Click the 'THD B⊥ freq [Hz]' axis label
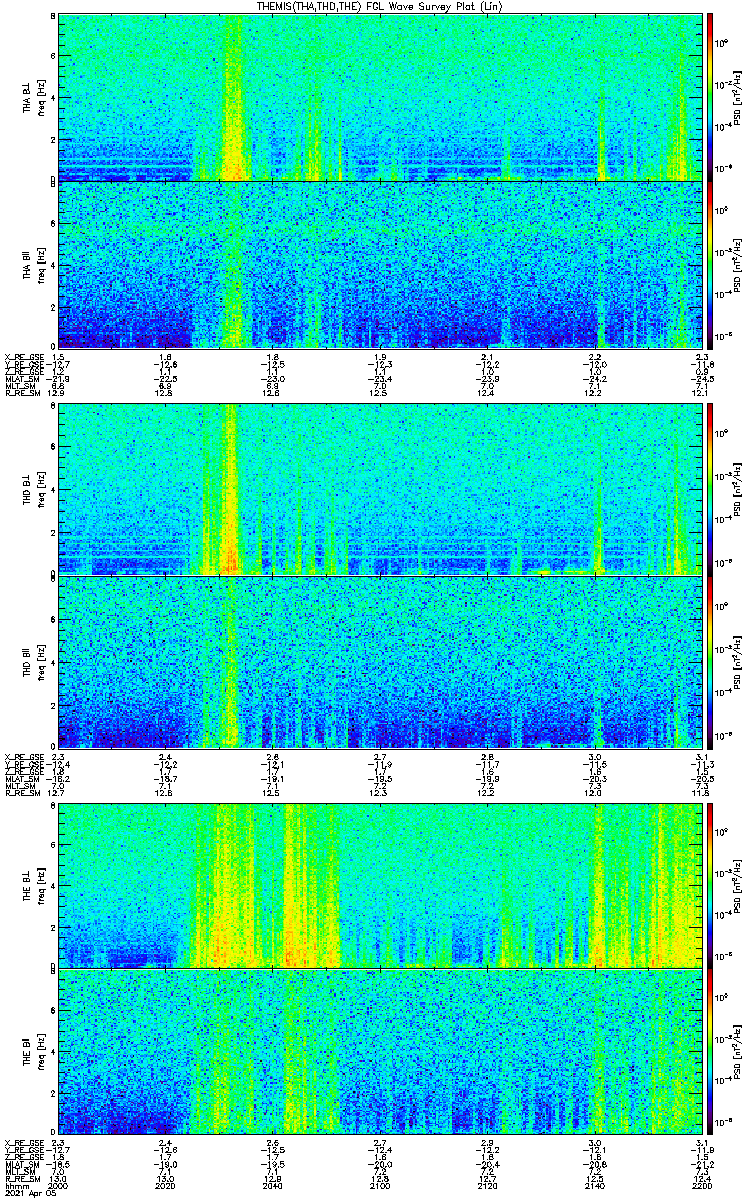 click(x=34, y=491)
